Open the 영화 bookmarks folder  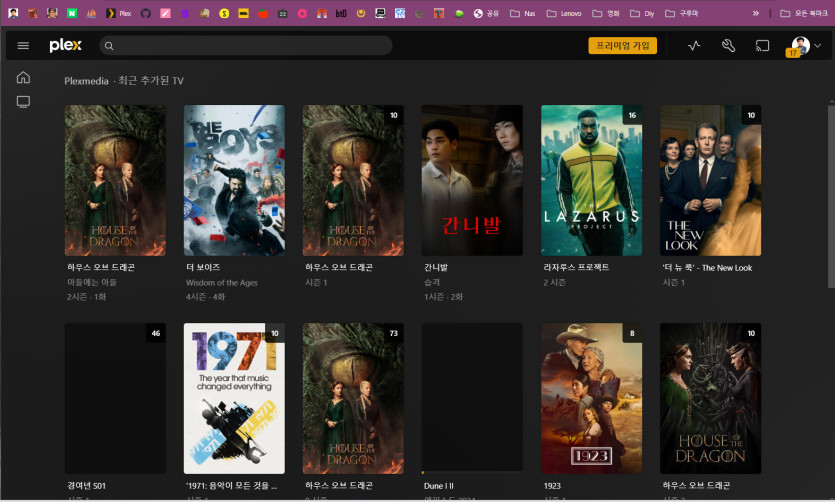point(606,13)
